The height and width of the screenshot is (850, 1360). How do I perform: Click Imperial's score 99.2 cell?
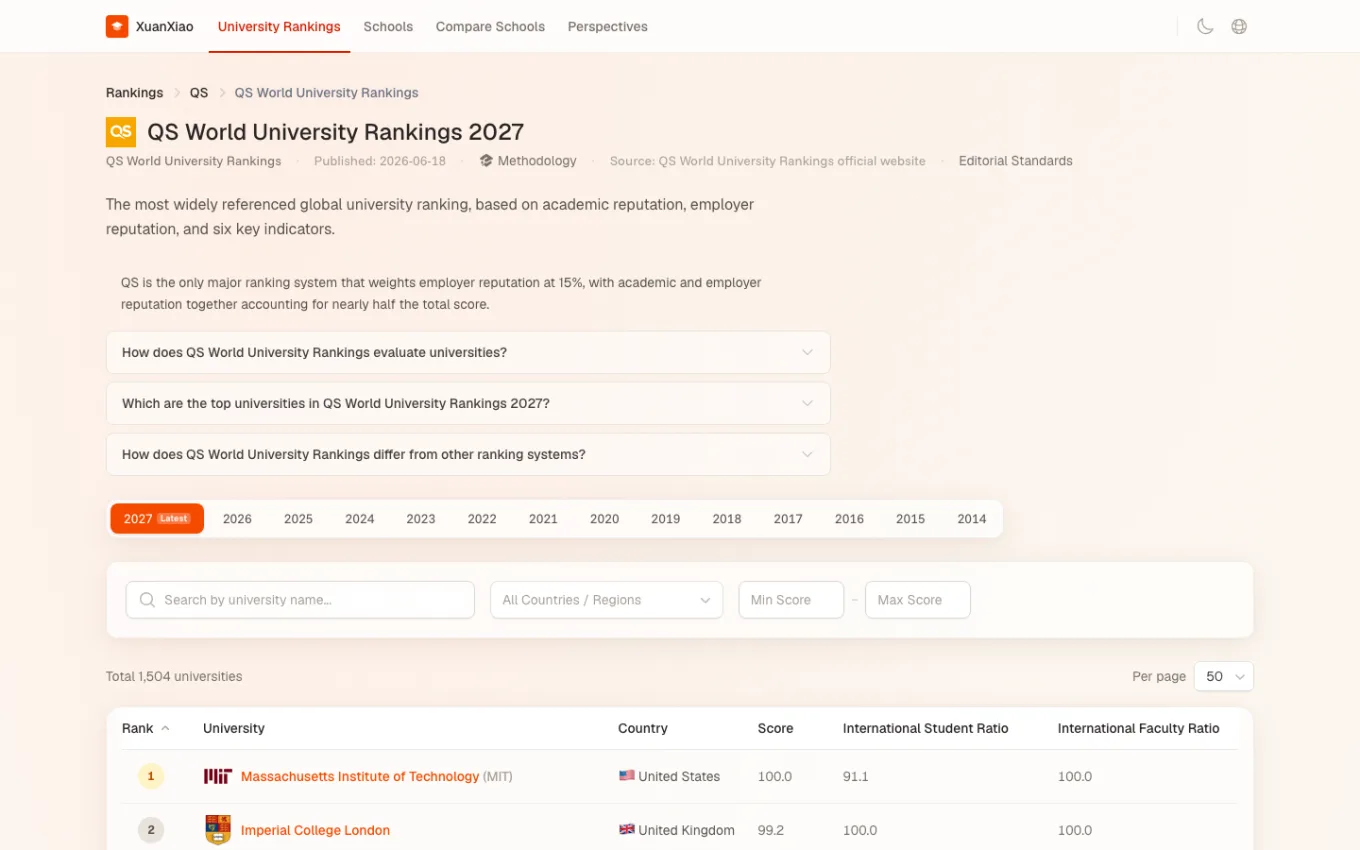click(772, 830)
